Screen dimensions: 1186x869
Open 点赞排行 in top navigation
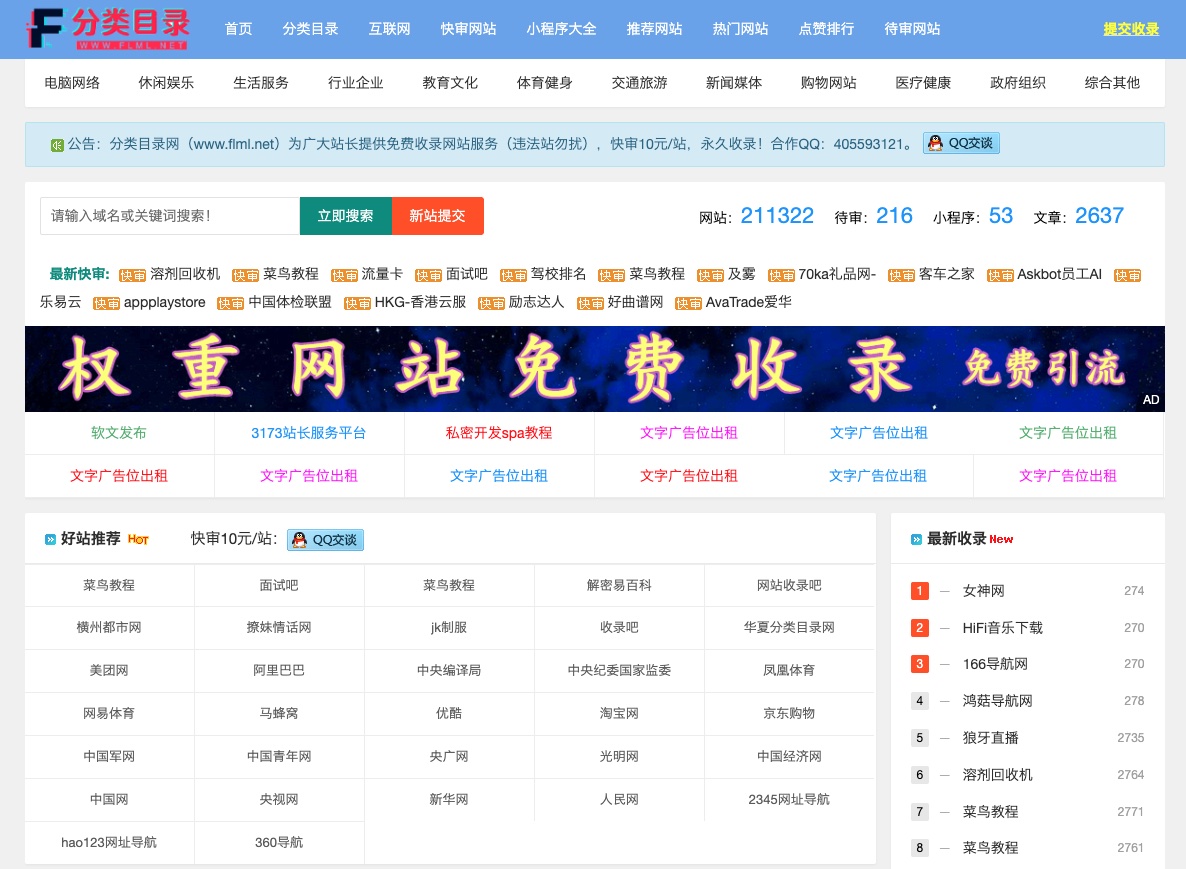826,29
